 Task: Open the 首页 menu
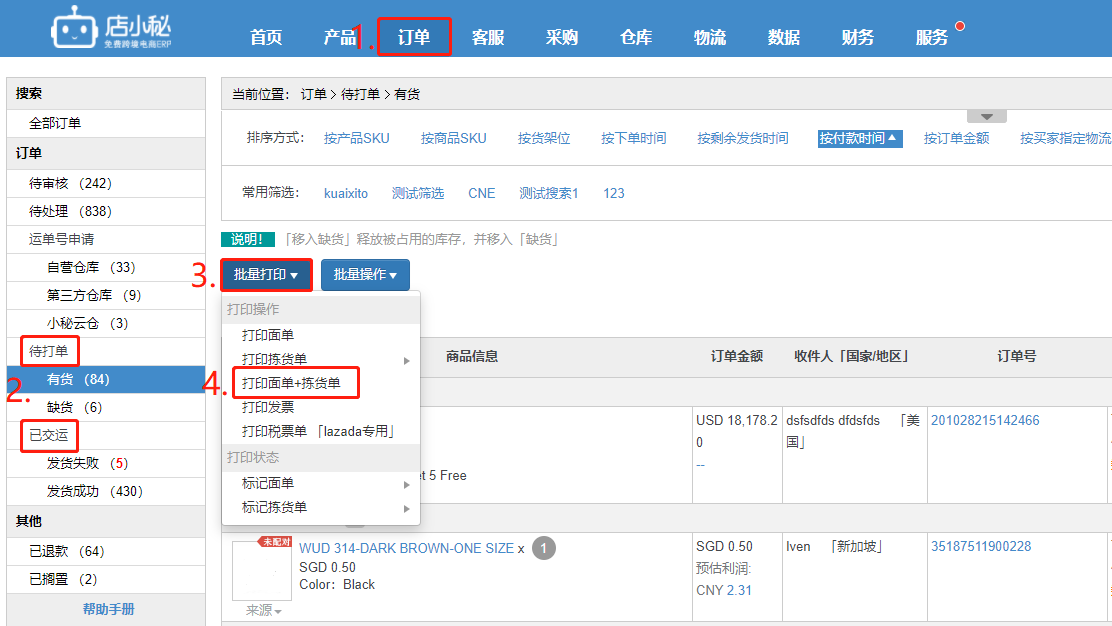(x=266, y=37)
